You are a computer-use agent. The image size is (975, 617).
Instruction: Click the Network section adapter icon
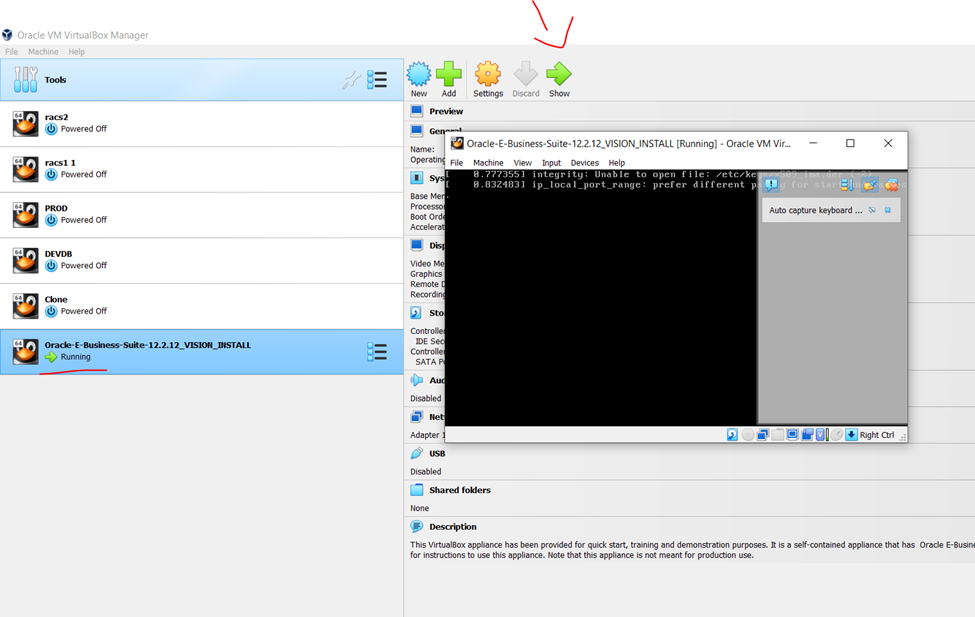tap(417, 417)
